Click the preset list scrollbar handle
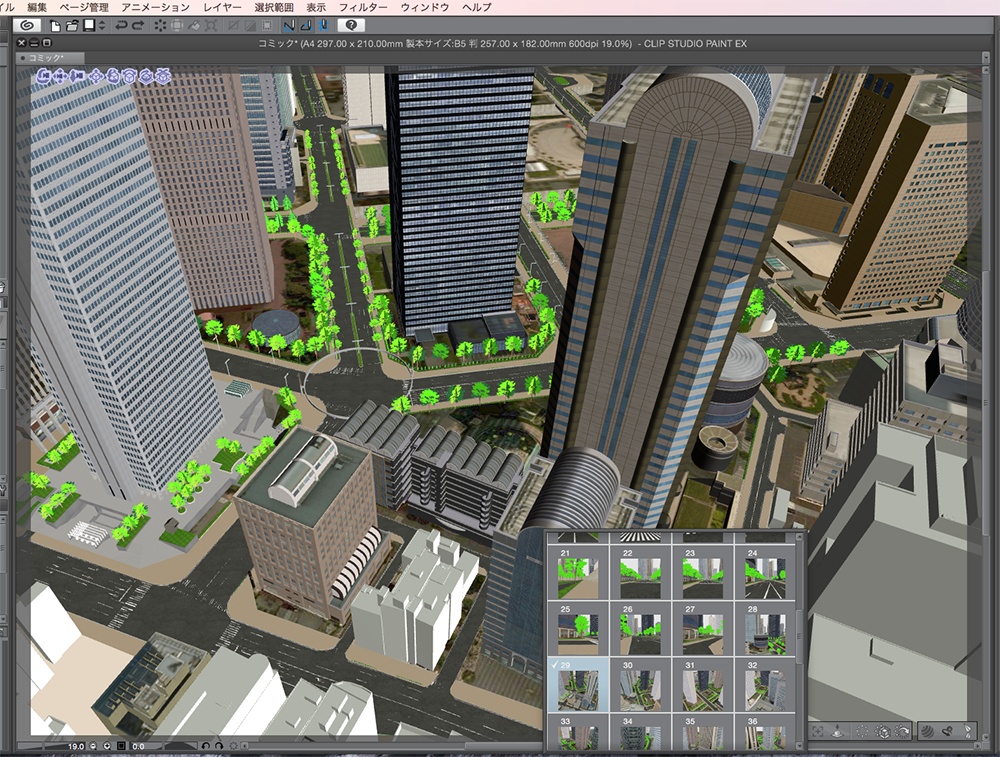Image resolution: width=1000 pixels, height=757 pixels. tap(799, 636)
